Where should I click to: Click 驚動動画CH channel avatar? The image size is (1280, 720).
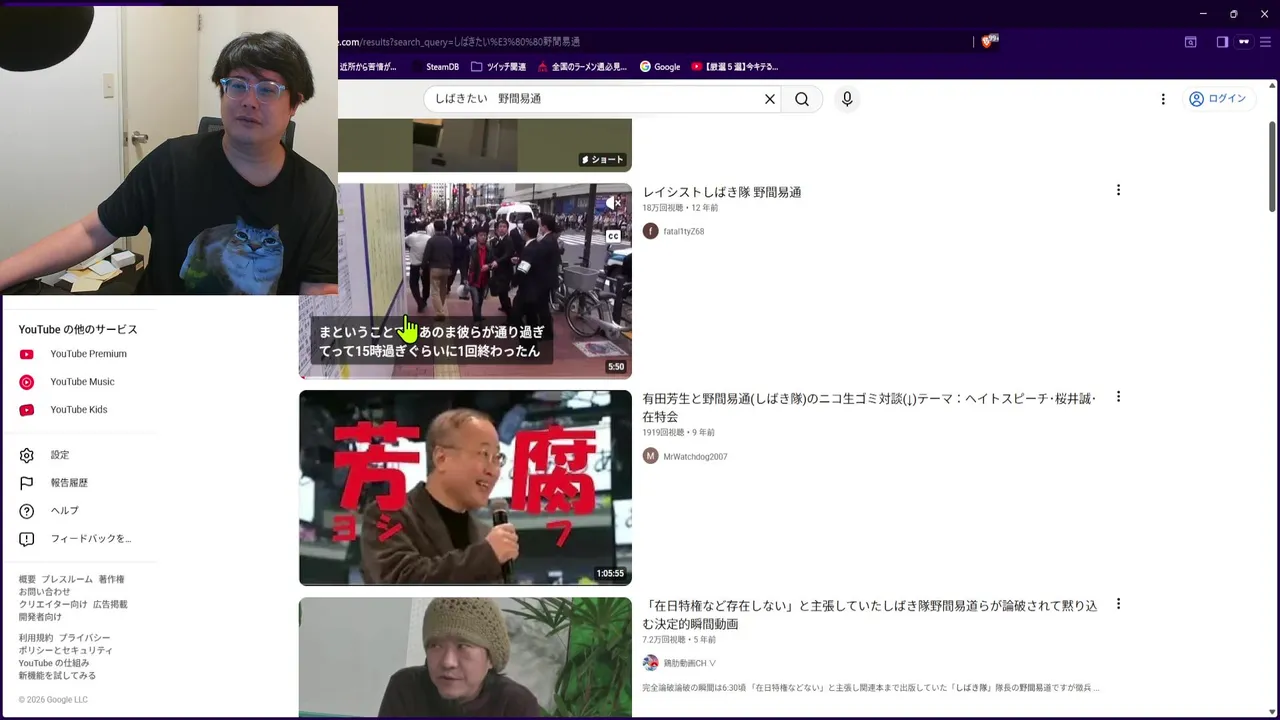point(651,663)
